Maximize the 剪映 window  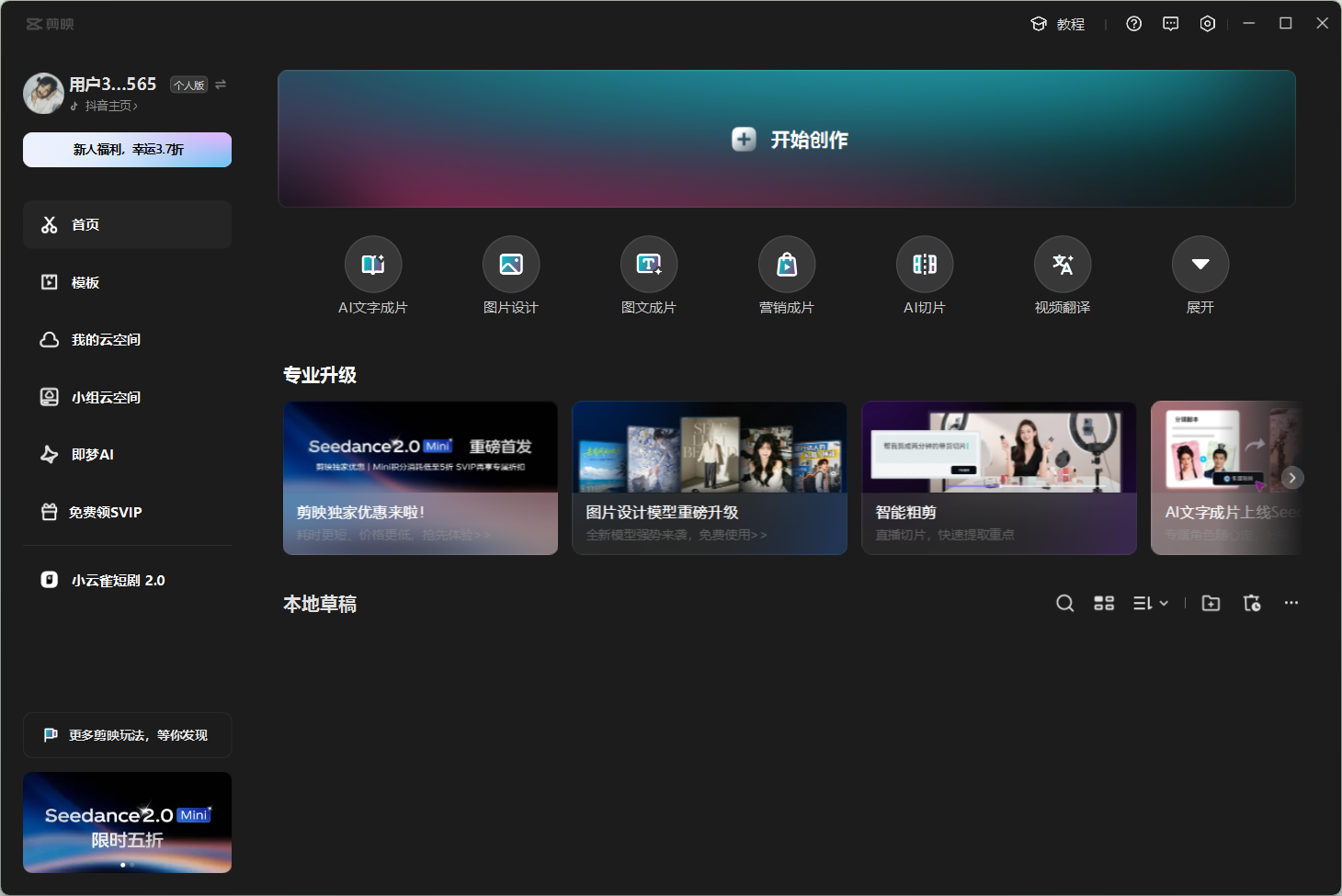[x=1286, y=23]
